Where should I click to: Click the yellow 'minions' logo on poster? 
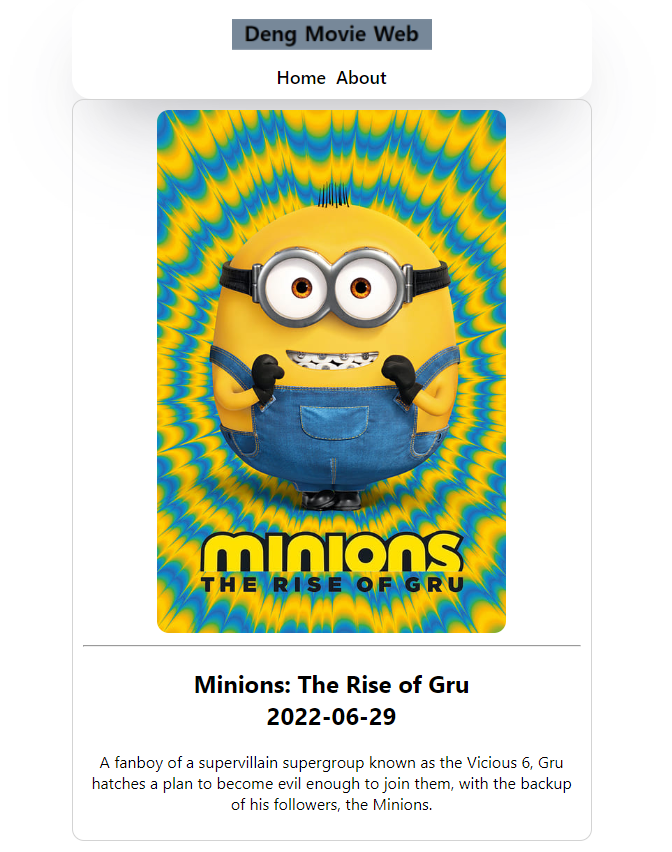(332, 552)
